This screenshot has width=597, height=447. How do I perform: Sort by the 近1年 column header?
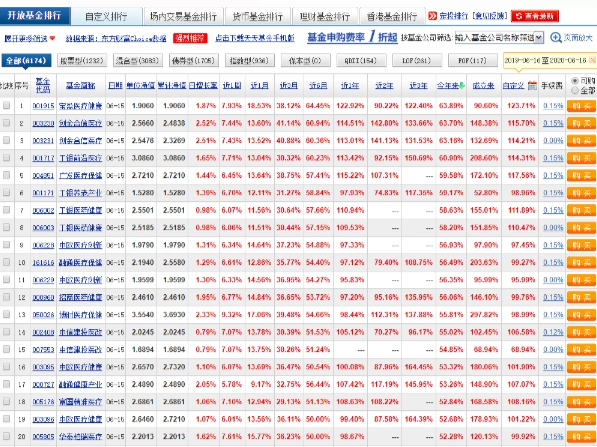350,86
